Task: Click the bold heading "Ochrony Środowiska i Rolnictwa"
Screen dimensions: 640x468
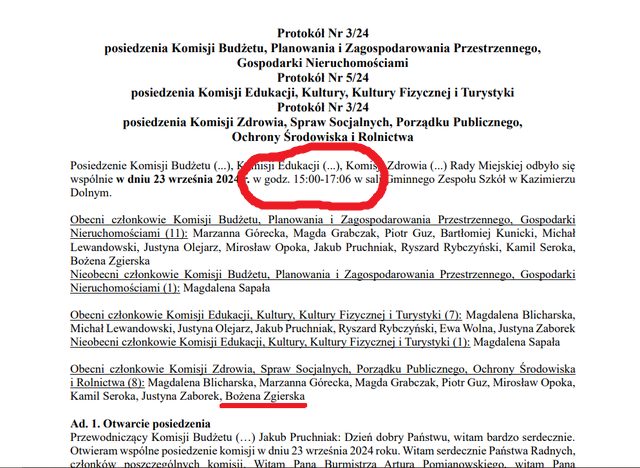Action: tap(321, 136)
